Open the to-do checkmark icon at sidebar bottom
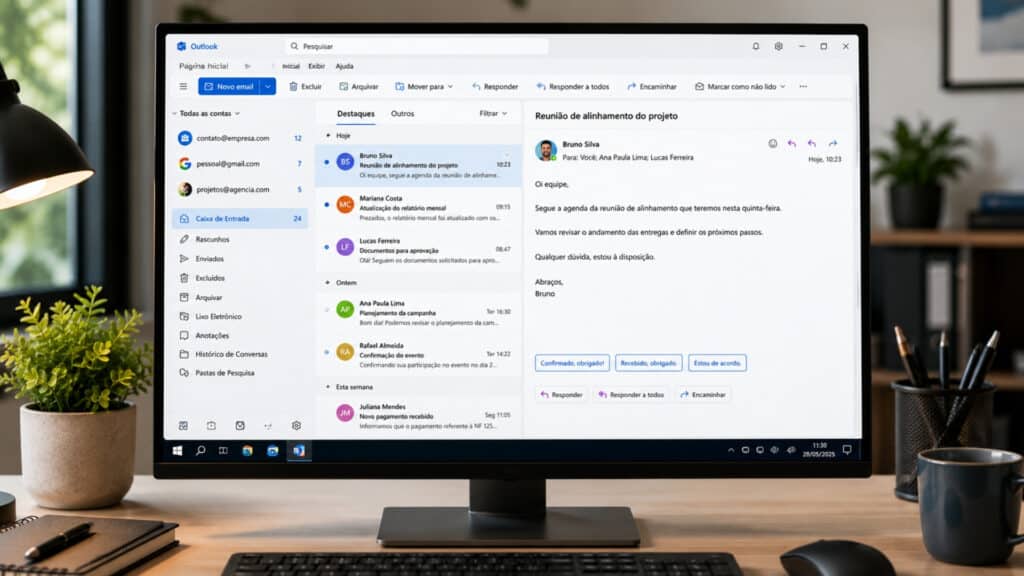 coord(240,426)
